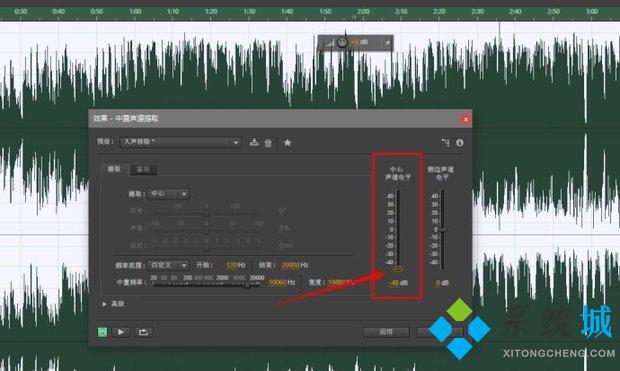Select the 提取 tab

(114, 169)
